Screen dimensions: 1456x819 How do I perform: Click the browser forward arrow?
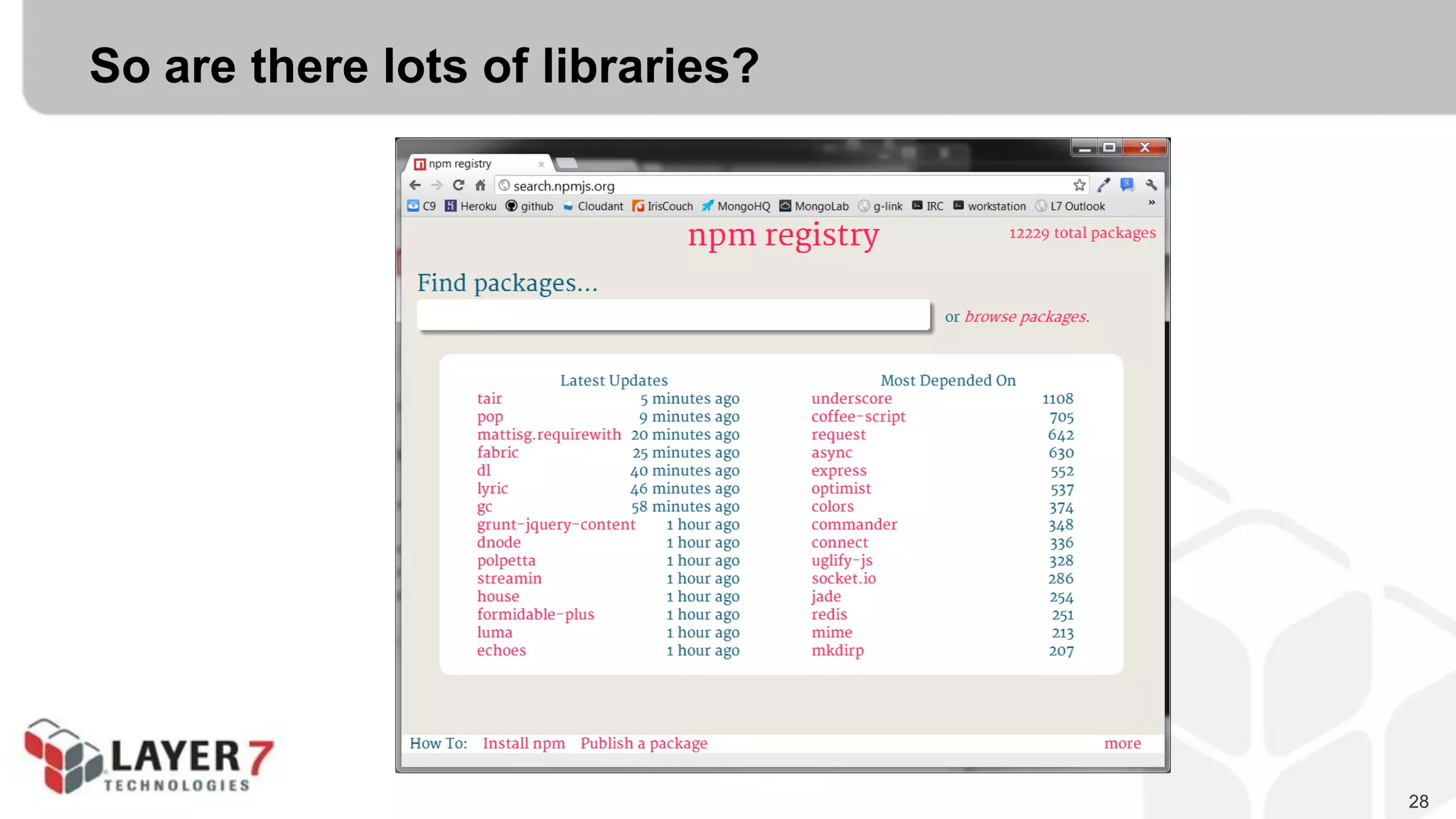(437, 186)
